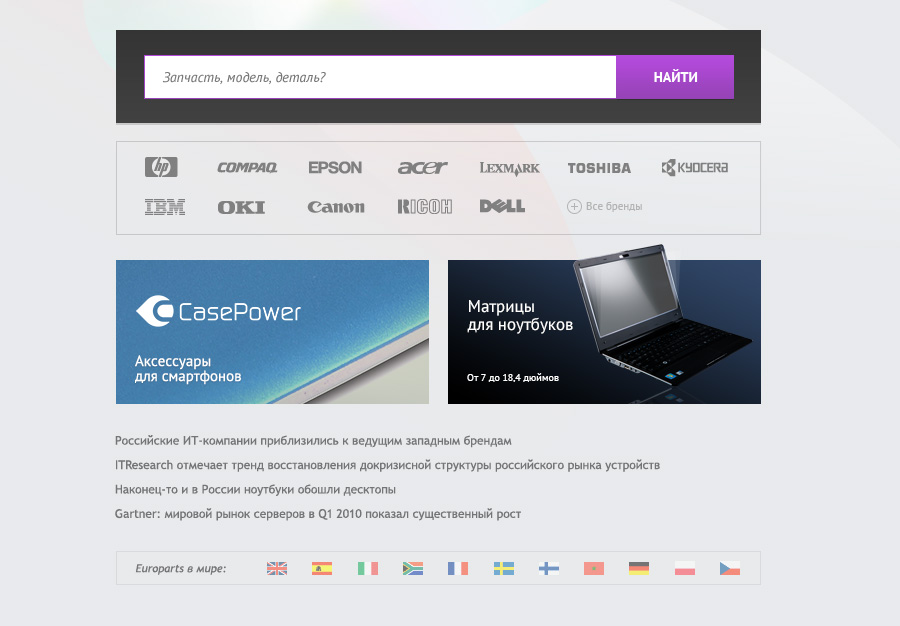The height and width of the screenshot is (626, 900).
Task: Select the United Kingdom flag
Action: (277, 568)
